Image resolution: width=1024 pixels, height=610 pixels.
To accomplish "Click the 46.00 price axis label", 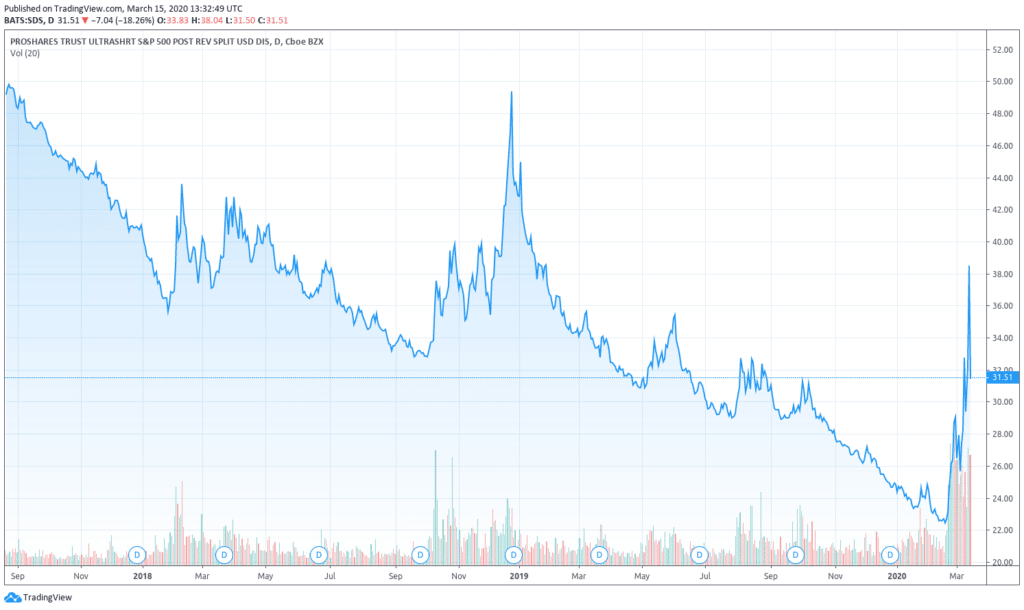I will pos(1002,146).
